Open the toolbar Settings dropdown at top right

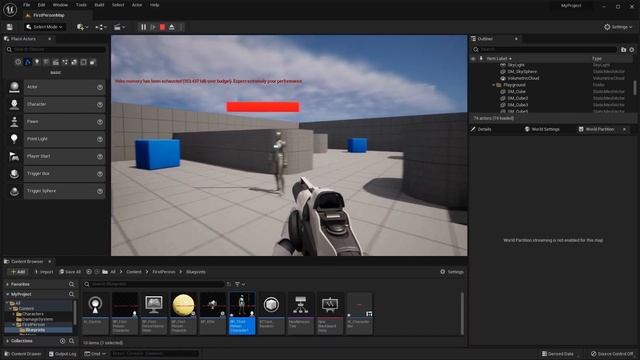point(618,27)
